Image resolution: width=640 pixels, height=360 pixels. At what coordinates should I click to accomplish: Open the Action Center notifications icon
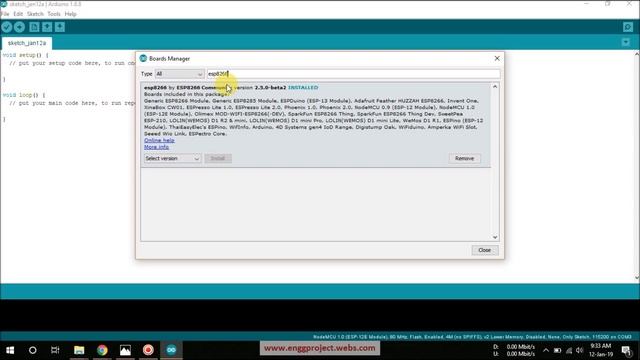(x=627, y=350)
